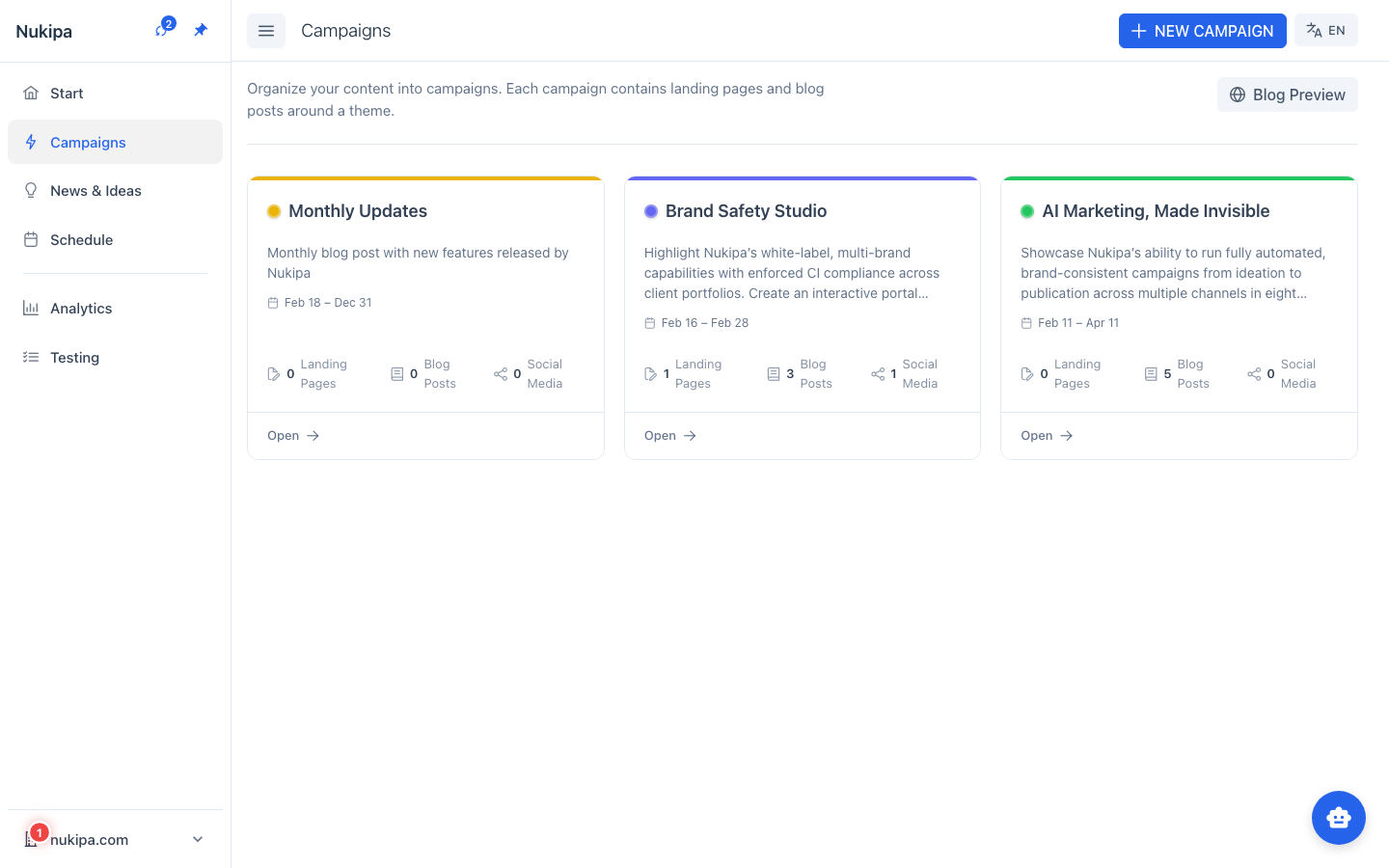Navigate to Analytics chart page
Viewport: 1389px width, 868px height.
pyautogui.click(x=81, y=309)
